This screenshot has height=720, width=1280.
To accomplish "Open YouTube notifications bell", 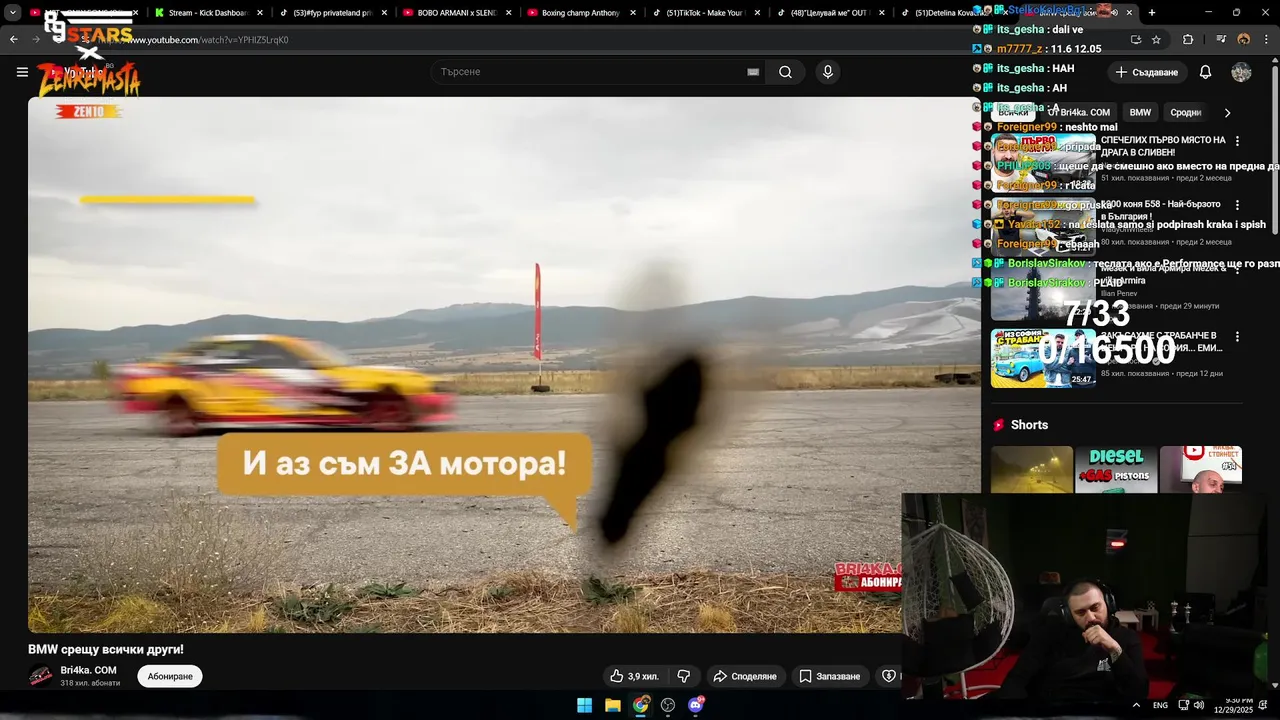I will (x=1205, y=72).
